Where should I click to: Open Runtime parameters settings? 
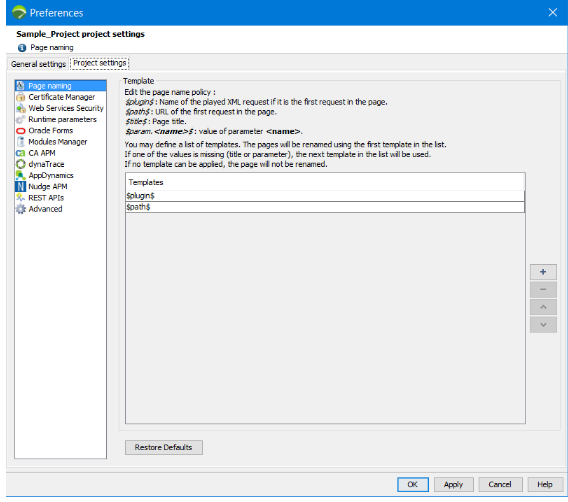[62, 120]
